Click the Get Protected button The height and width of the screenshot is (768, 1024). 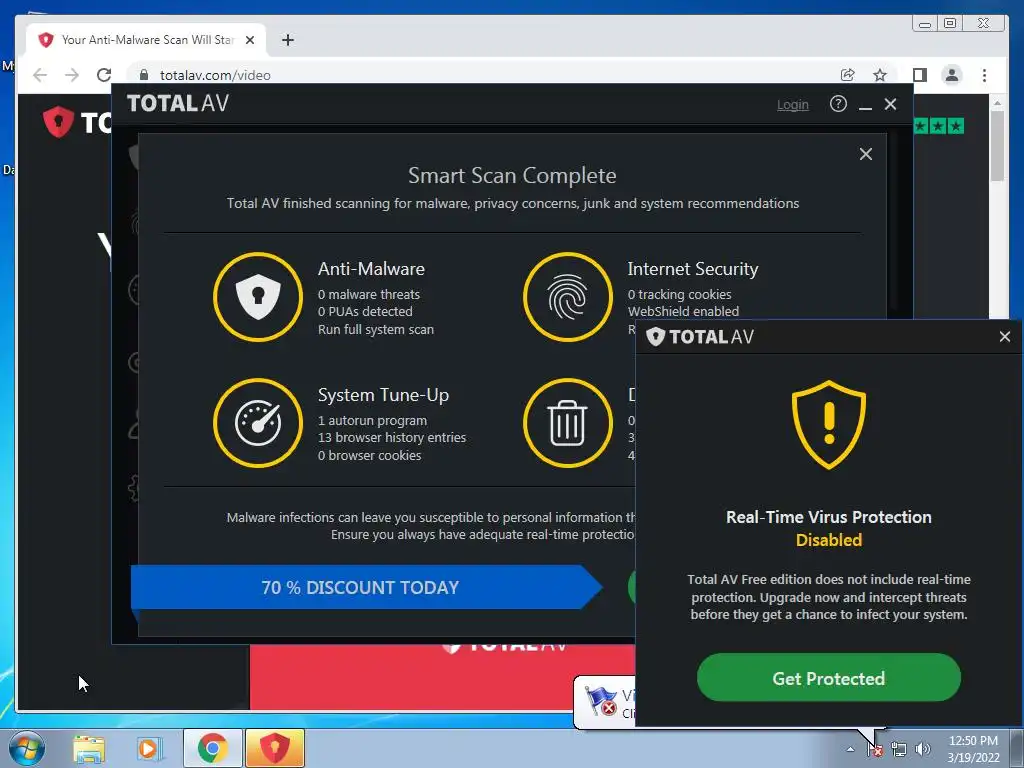point(829,678)
